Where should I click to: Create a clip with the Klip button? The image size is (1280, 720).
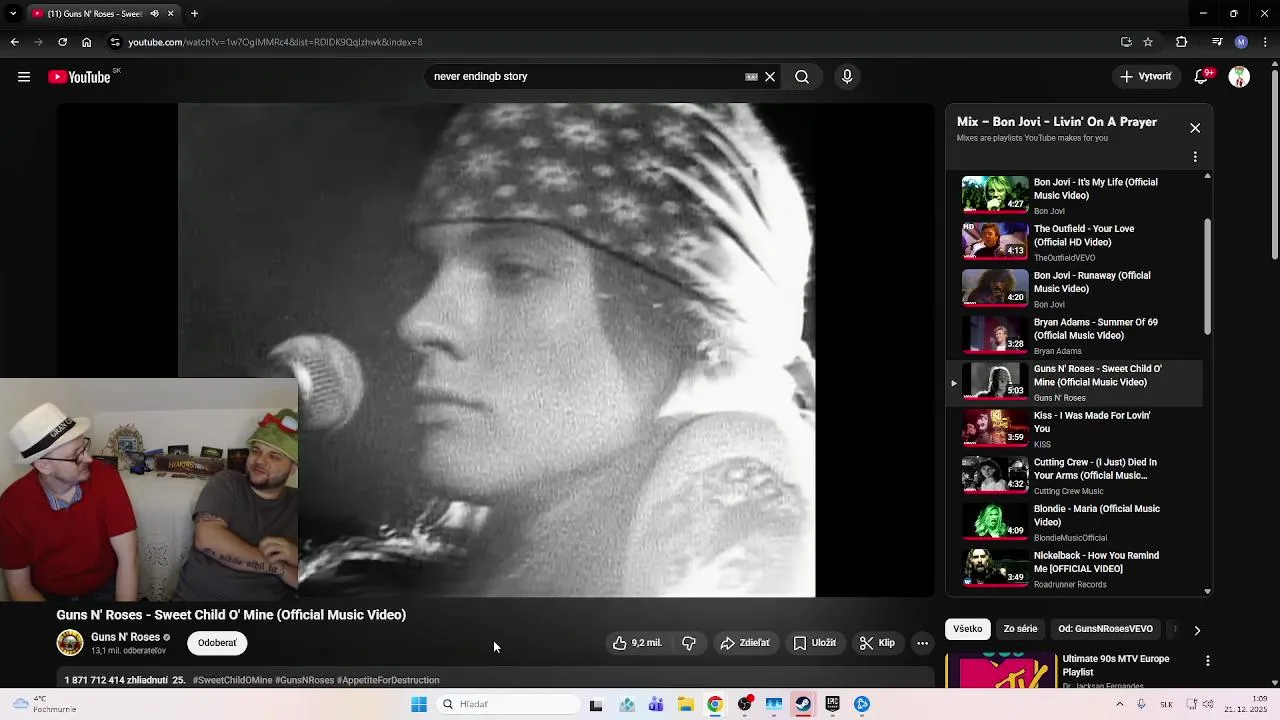[x=877, y=643]
